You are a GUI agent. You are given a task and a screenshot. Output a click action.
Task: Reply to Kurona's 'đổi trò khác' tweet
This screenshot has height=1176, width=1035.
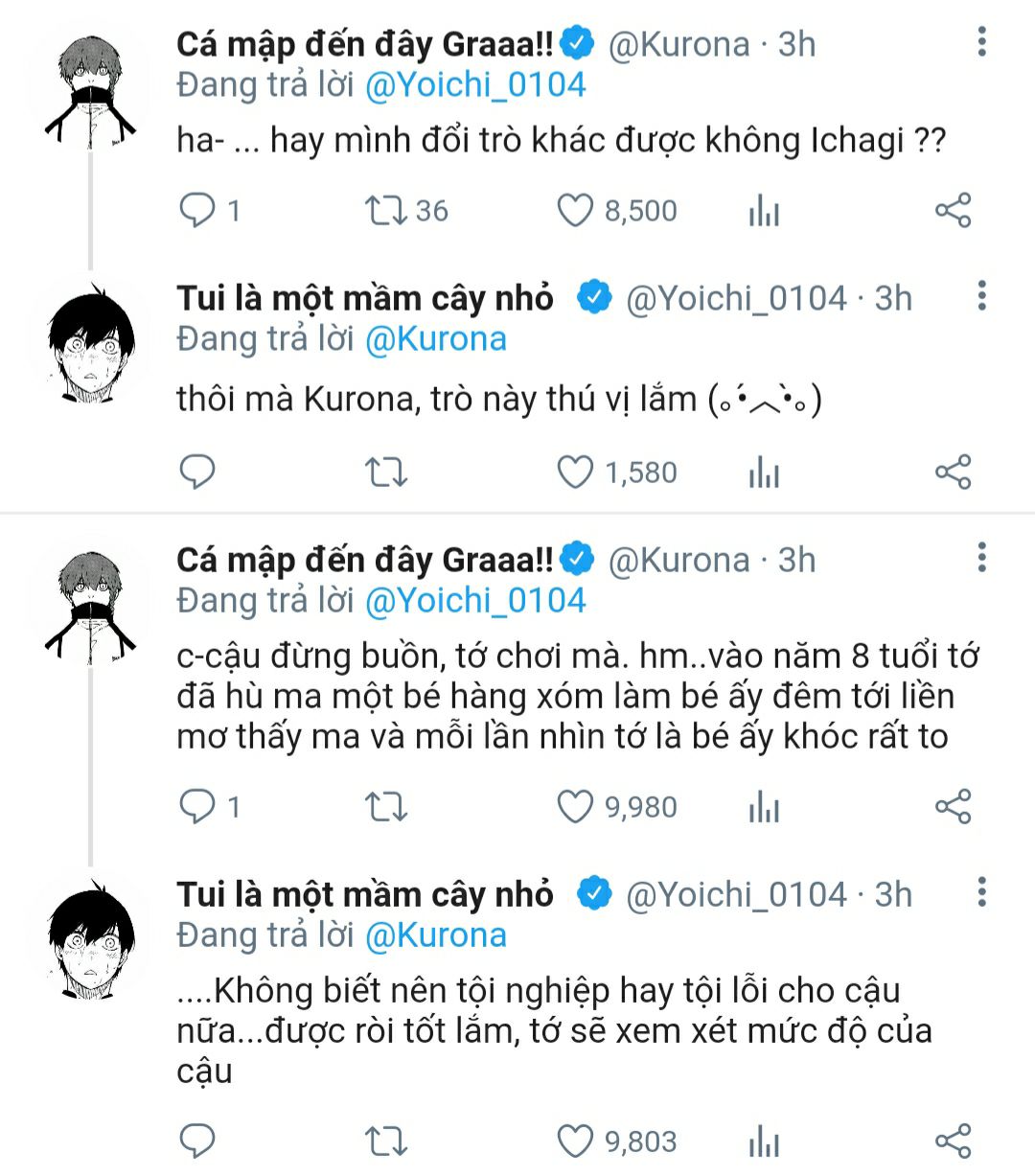tap(197, 210)
